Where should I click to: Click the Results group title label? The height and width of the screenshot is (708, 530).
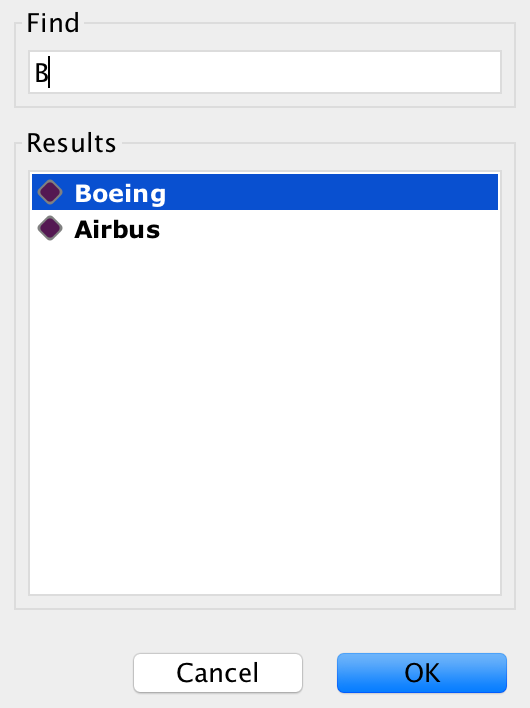pos(71,143)
